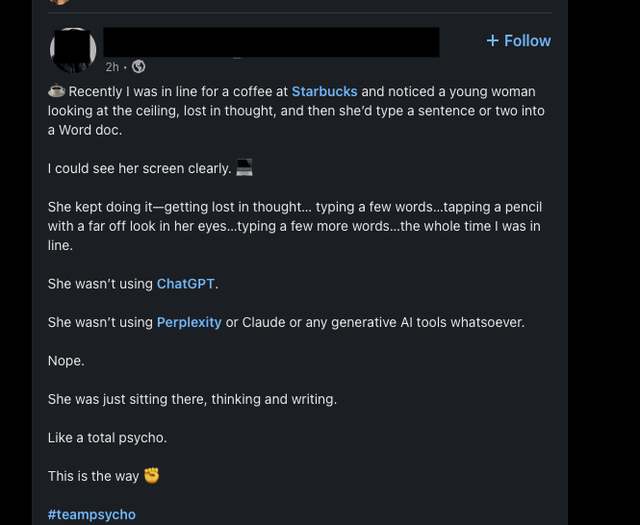Click the 'thinking and writing' sentence
The image size is (640, 525).
[192, 399]
